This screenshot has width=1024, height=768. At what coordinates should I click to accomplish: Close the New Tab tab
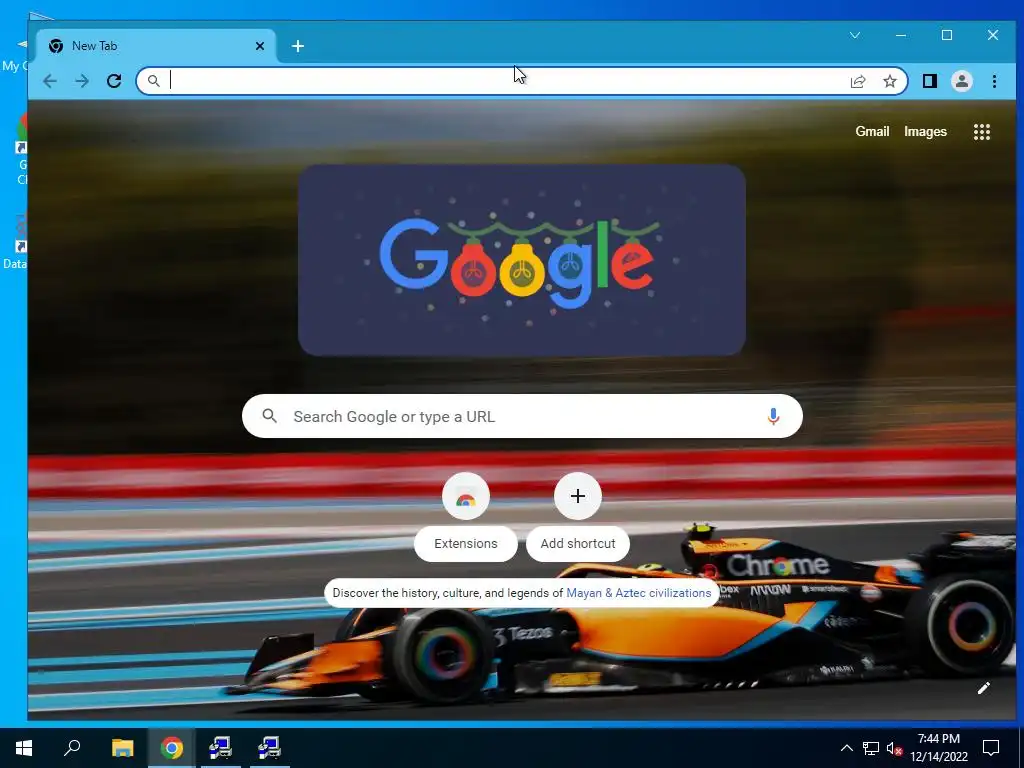point(260,46)
